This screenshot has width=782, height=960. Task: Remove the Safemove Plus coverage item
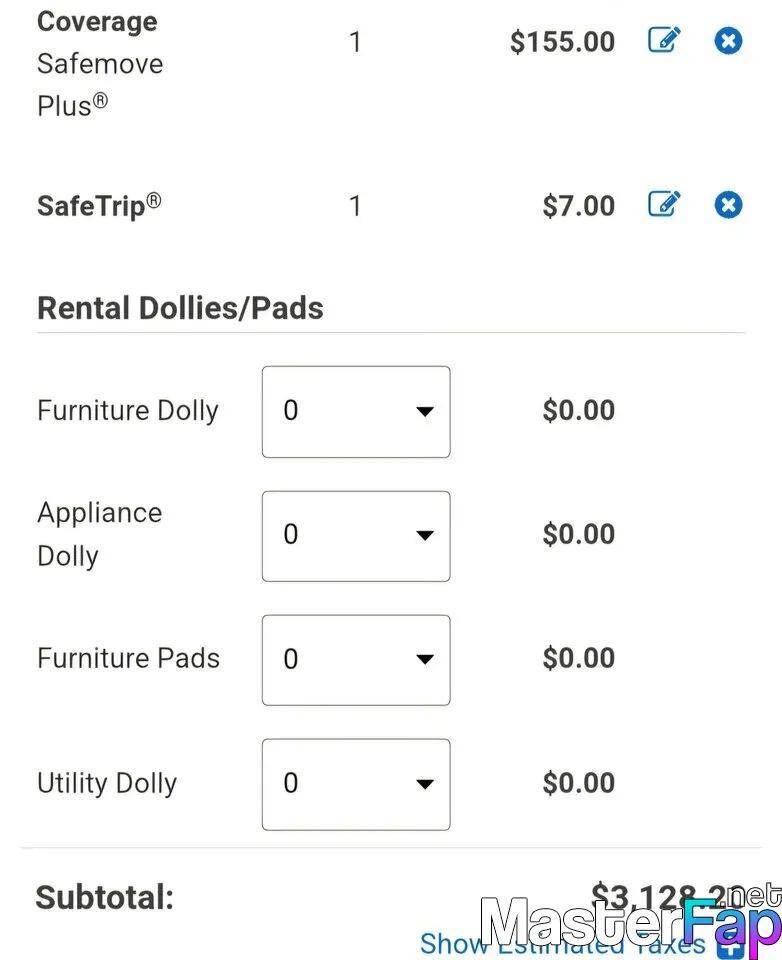pos(728,41)
